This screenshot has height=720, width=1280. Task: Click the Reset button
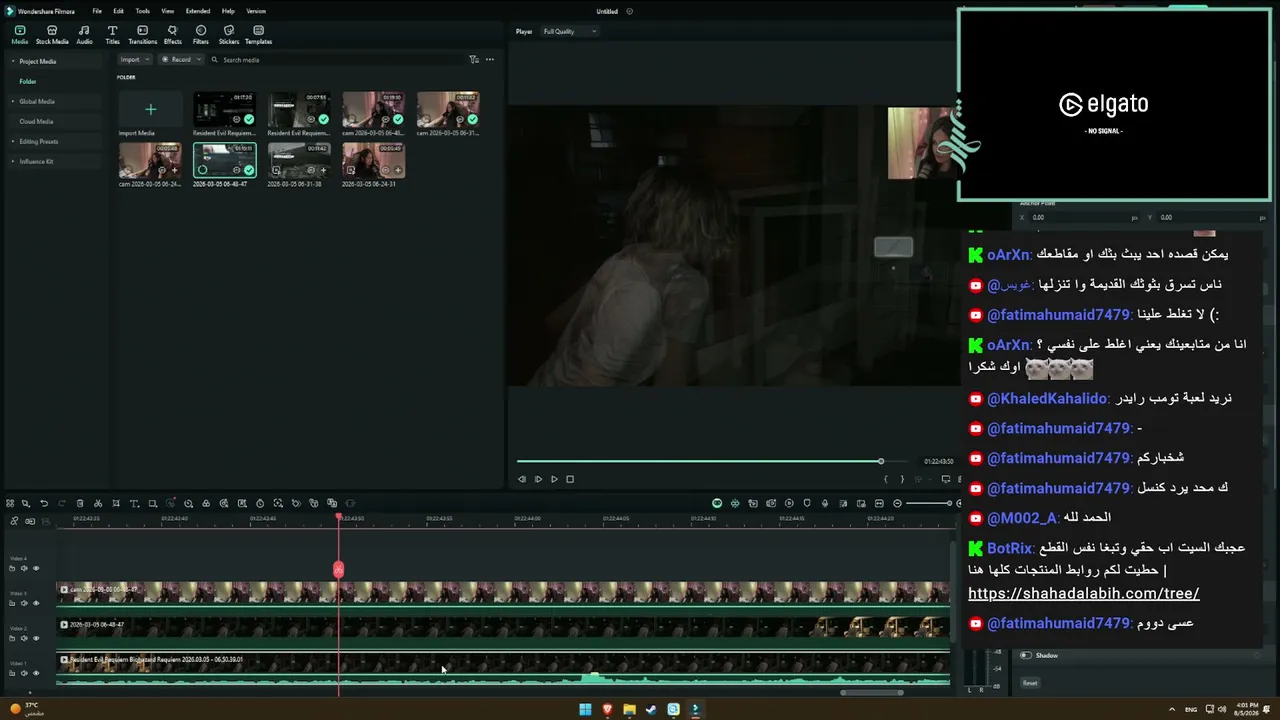tap(1030, 683)
